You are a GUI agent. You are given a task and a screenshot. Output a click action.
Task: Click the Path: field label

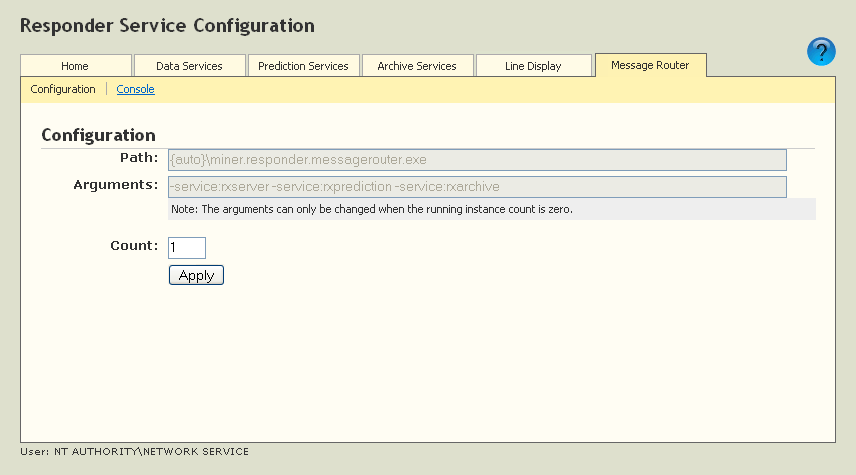139,157
